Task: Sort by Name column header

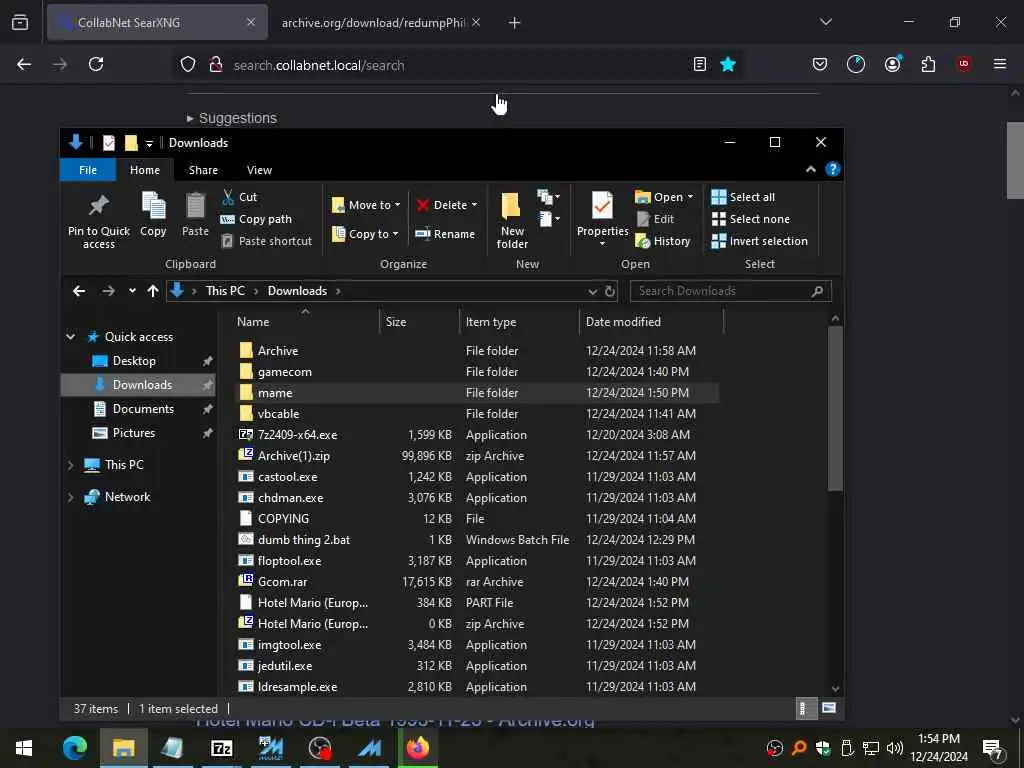Action: [x=306, y=322]
